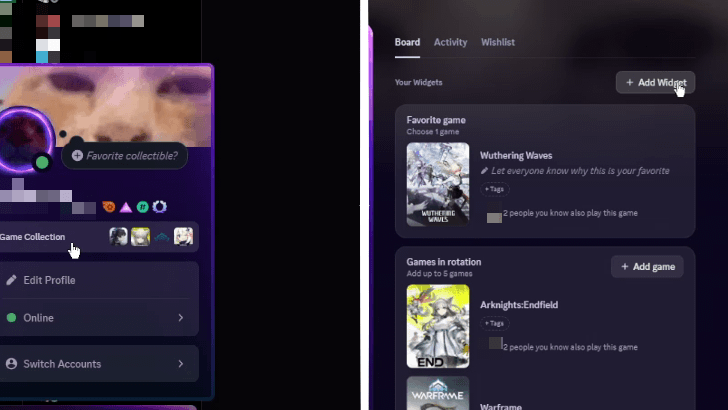The width and height of the screenshot is (728, 410).
Task: Click the green online status dot on avatar
Action: [x=42, y=163]
